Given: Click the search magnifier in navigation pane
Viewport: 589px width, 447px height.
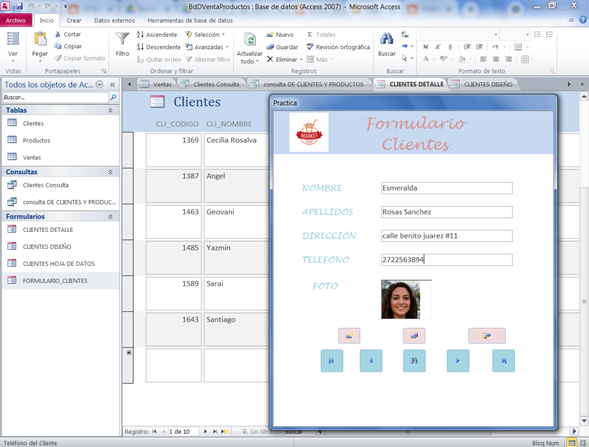Looking at the screenshot, I should [x=113, y=97].
